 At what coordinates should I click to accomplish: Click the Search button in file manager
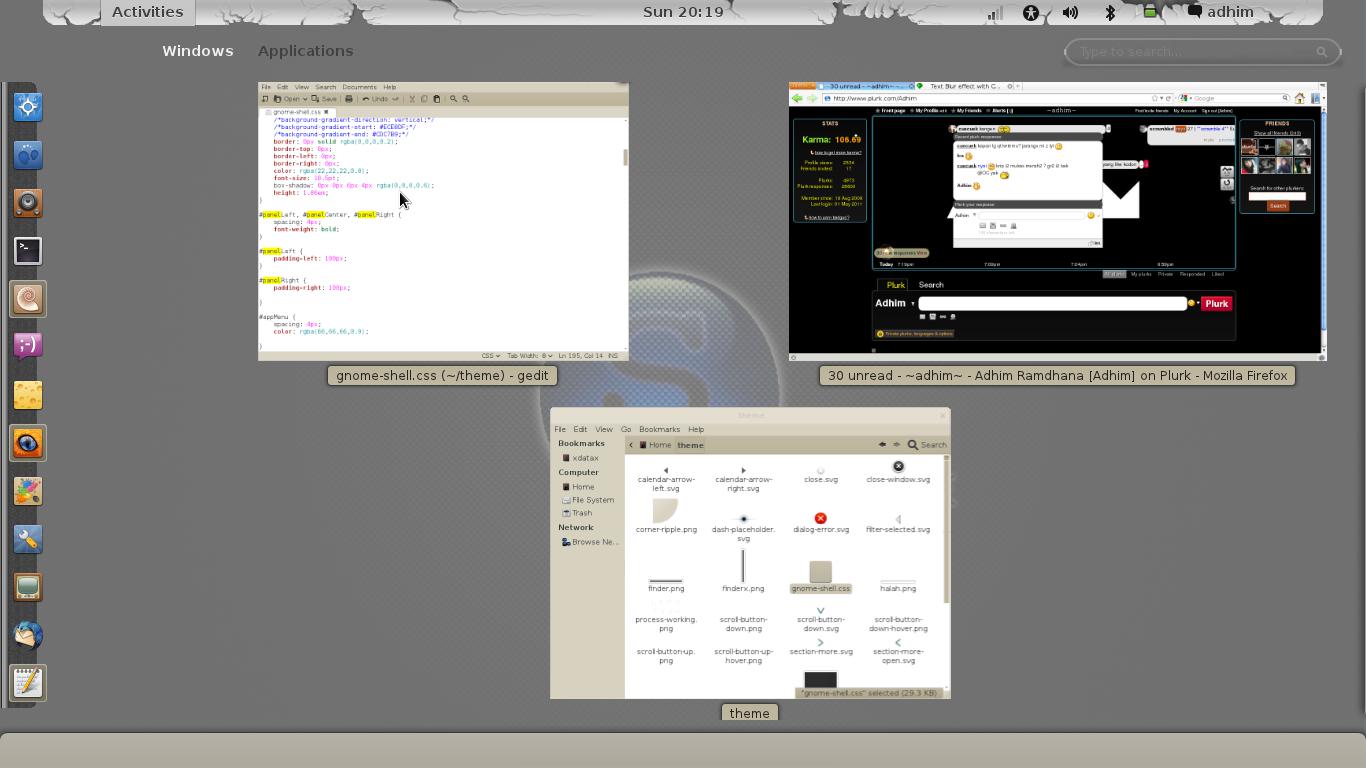927,445
